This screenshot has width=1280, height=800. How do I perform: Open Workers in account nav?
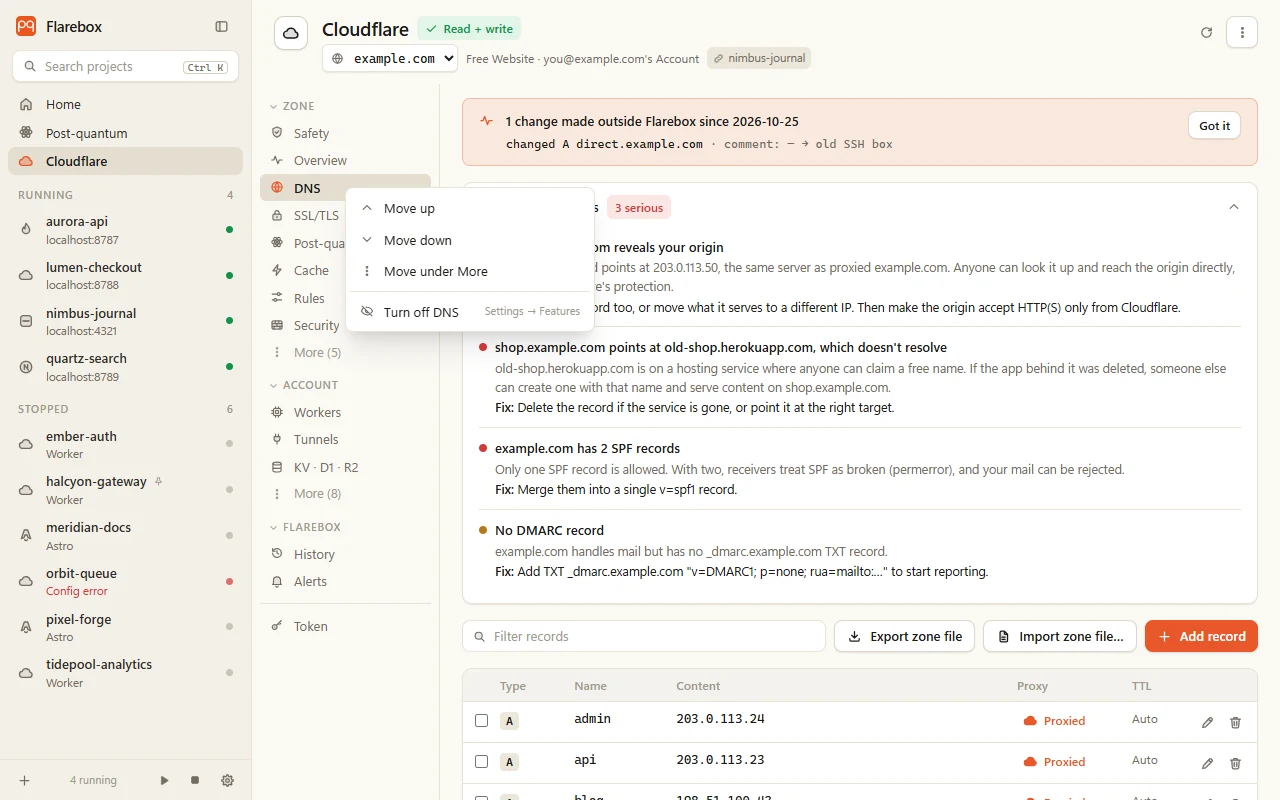[345, 412]
